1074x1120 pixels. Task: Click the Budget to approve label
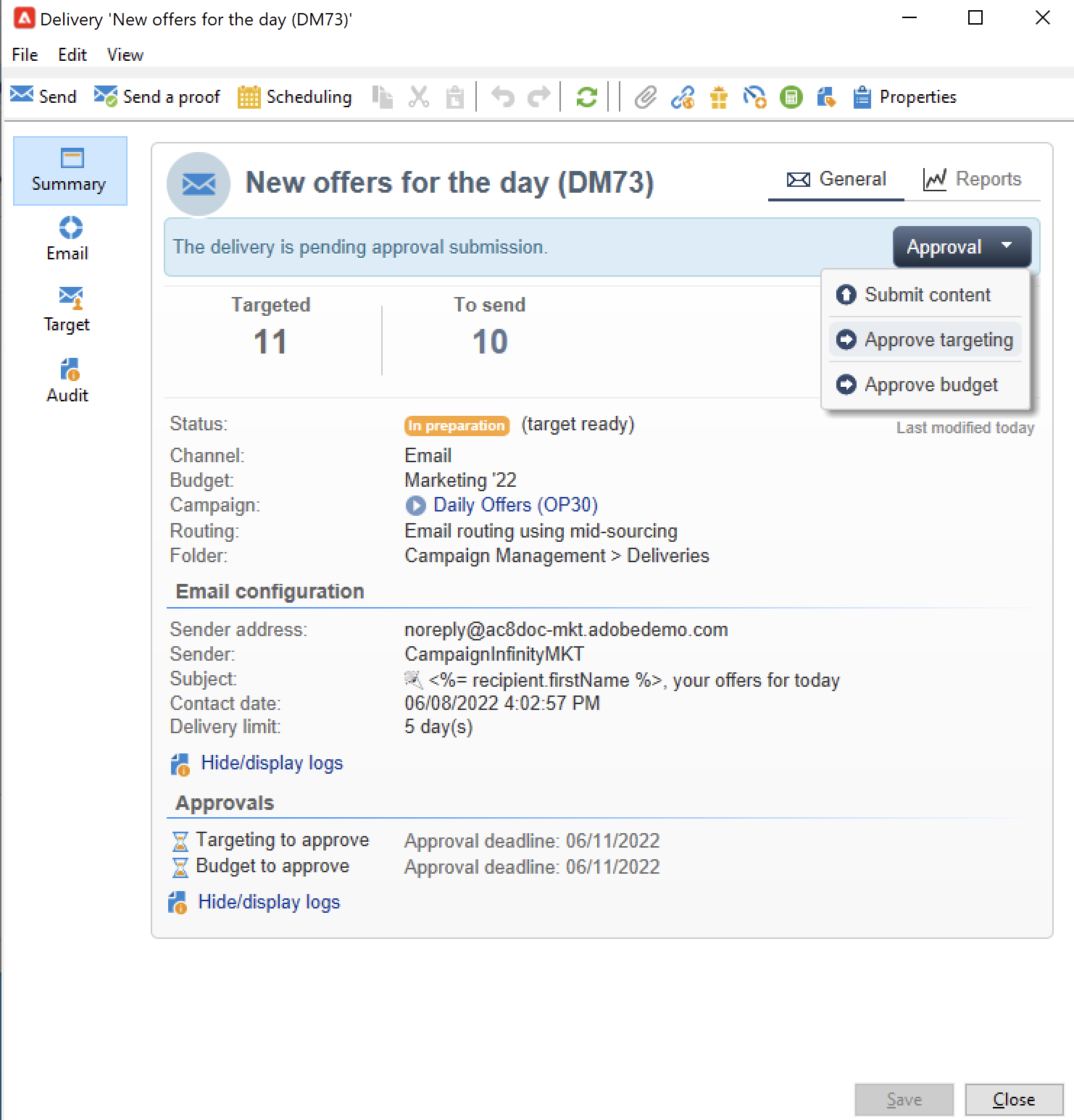click(x=272, y=866)
